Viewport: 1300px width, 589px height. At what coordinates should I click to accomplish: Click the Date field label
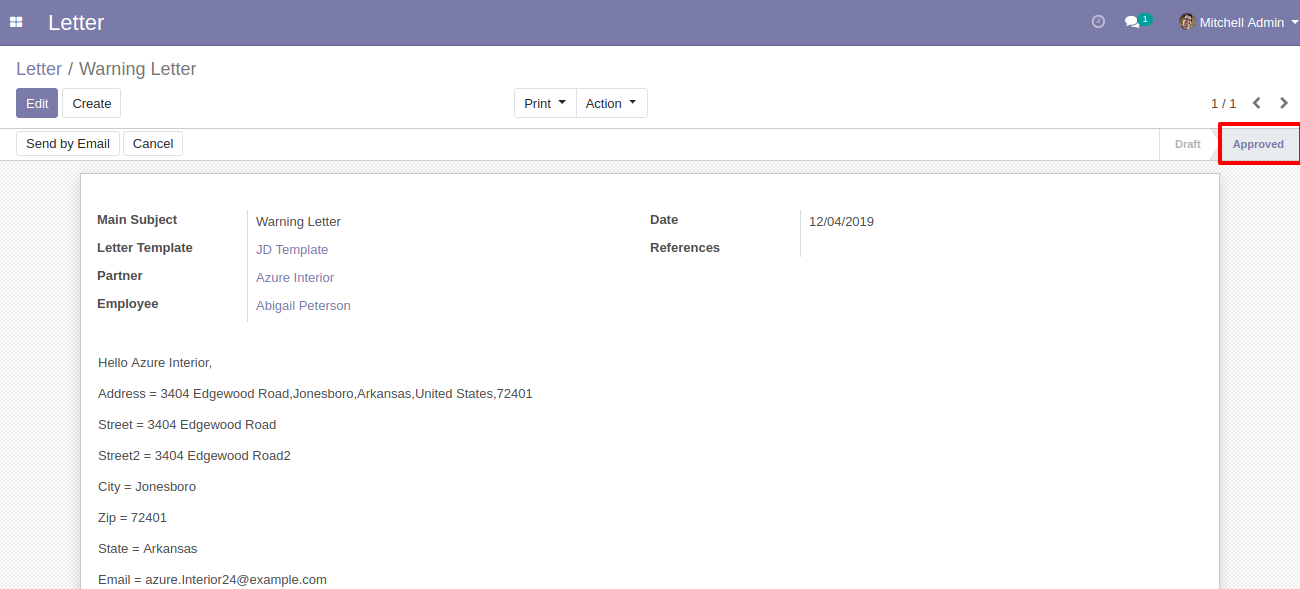[664, 220]
